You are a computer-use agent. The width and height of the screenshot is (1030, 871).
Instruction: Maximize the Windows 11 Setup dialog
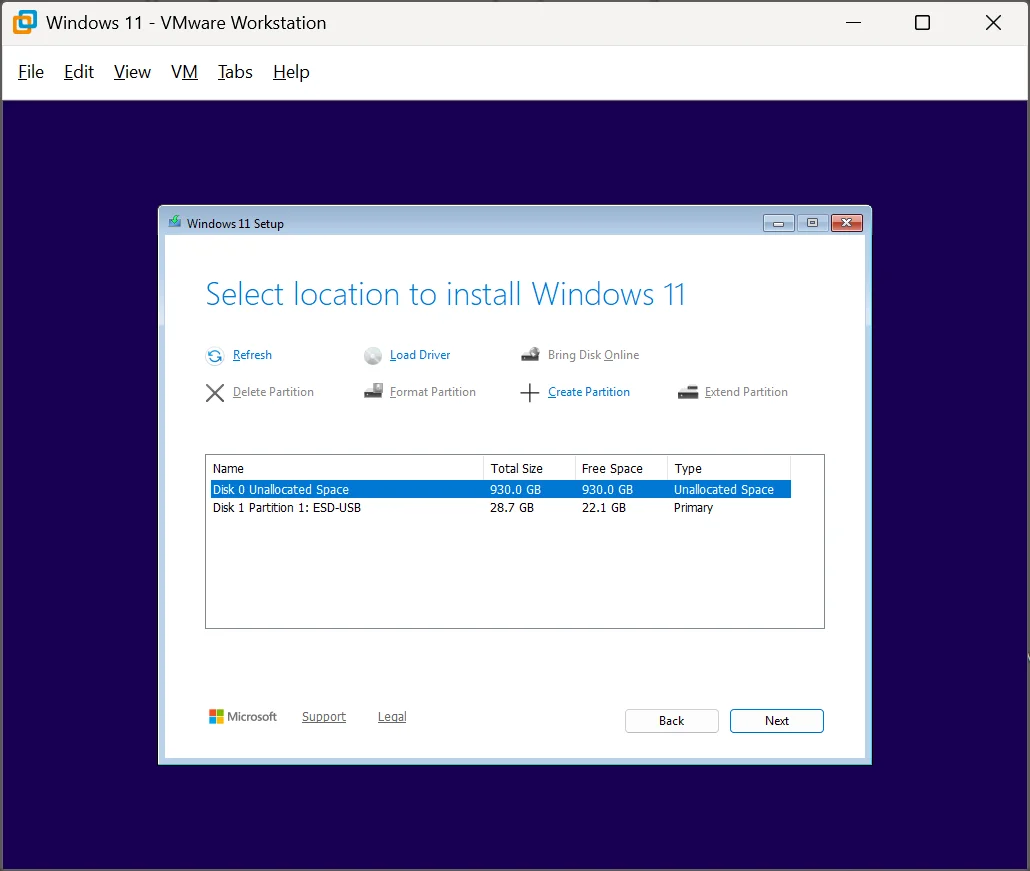813,223
